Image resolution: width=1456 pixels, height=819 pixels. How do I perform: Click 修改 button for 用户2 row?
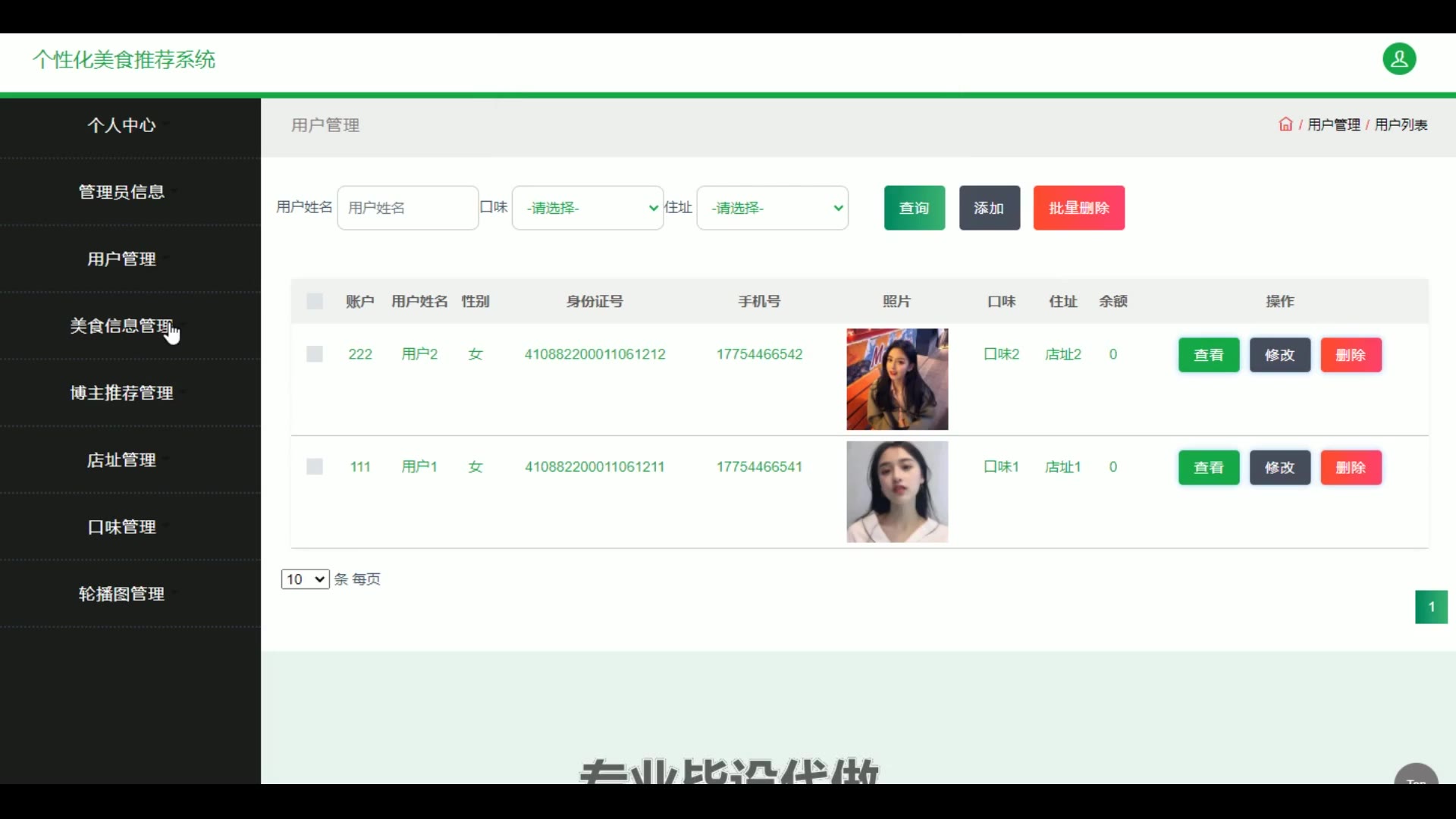1279,355
